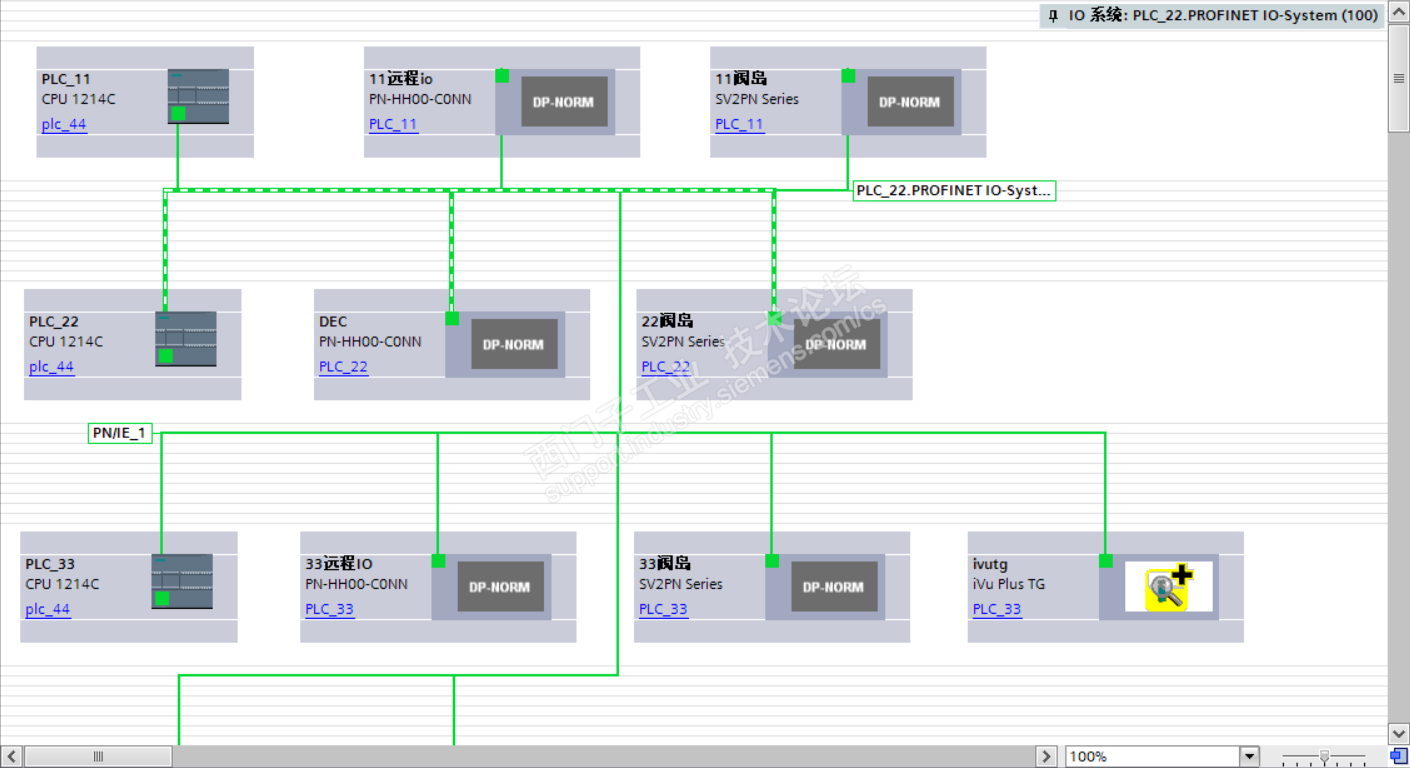This screenshot has height=768, width=1410.
Task: Click the 100% zoom input field
Action: point(1153,757)
